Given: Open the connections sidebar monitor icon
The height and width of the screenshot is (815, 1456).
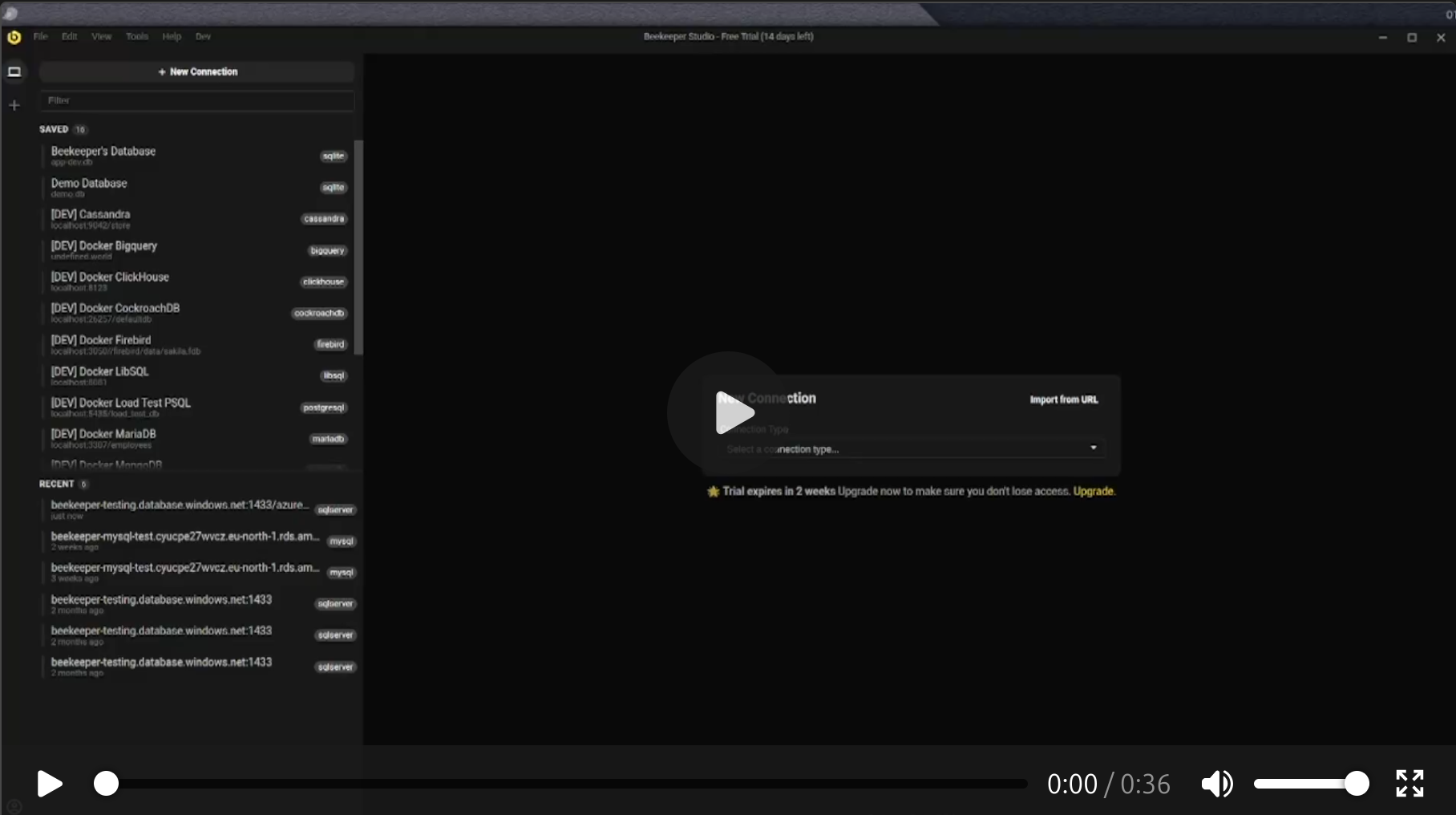Looking at the screenshot, I should click(14, 72).
